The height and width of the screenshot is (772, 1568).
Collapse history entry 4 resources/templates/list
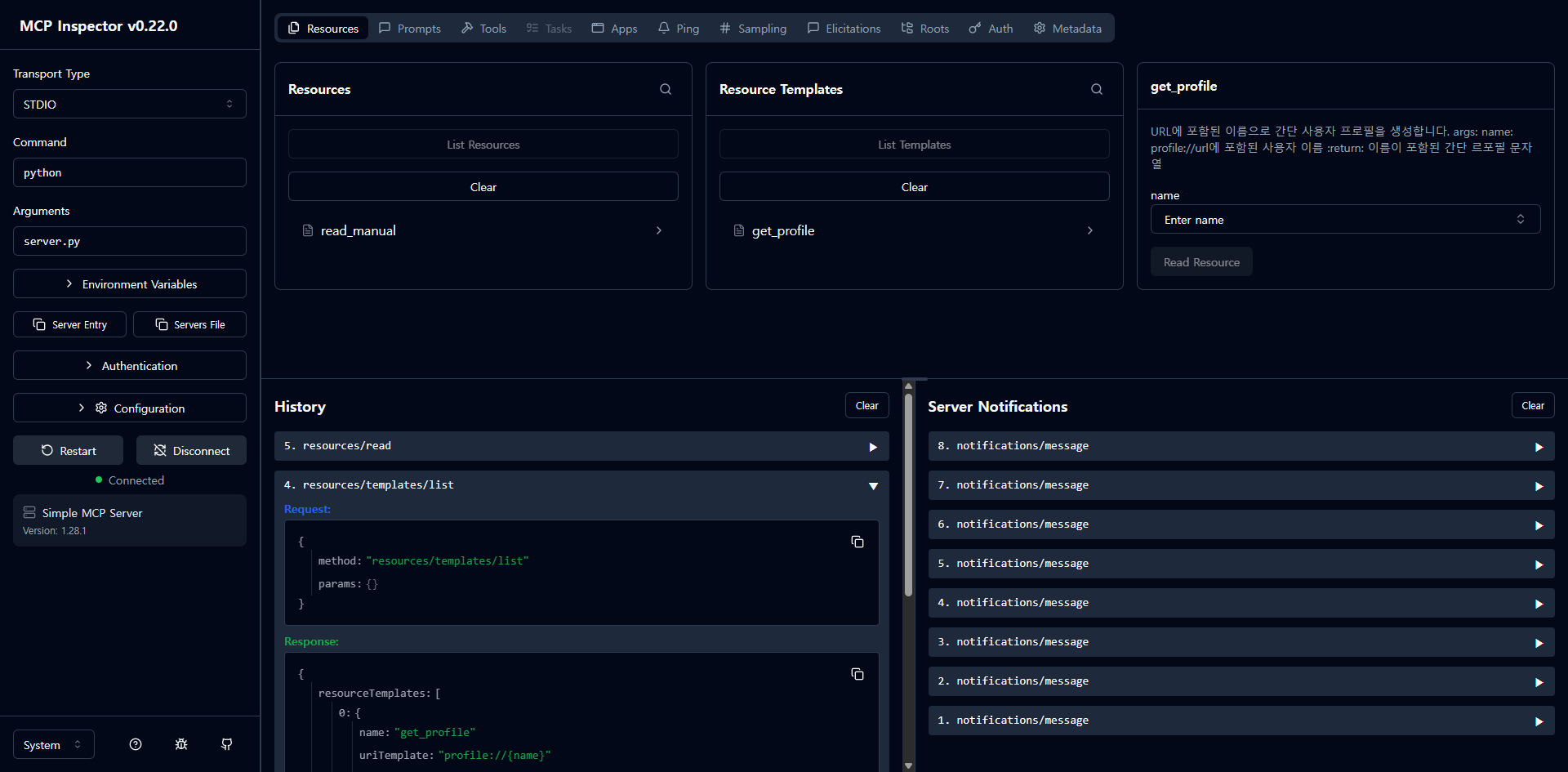581,485
